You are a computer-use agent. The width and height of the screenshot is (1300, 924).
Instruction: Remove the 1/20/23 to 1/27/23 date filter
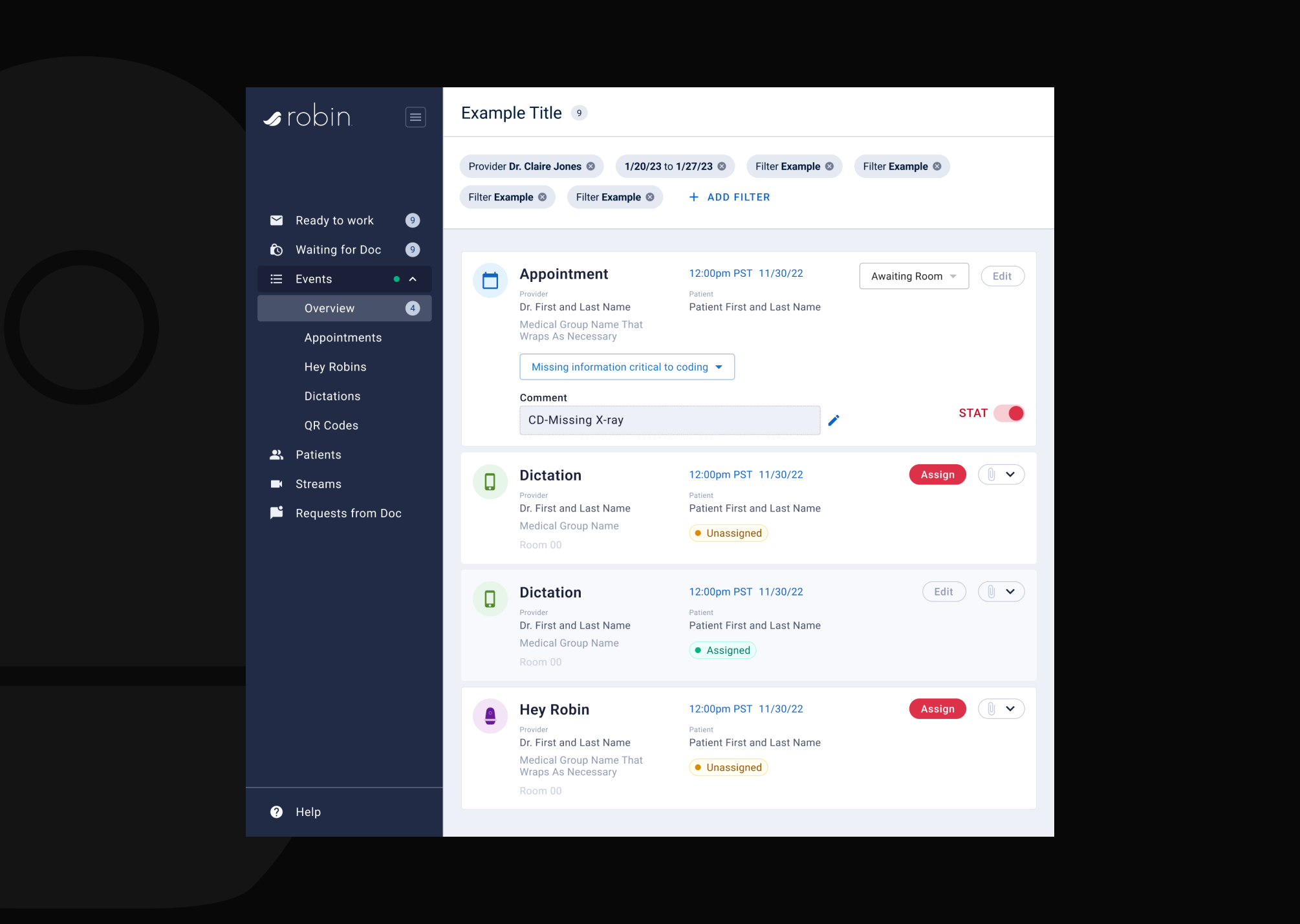[722, 166]
